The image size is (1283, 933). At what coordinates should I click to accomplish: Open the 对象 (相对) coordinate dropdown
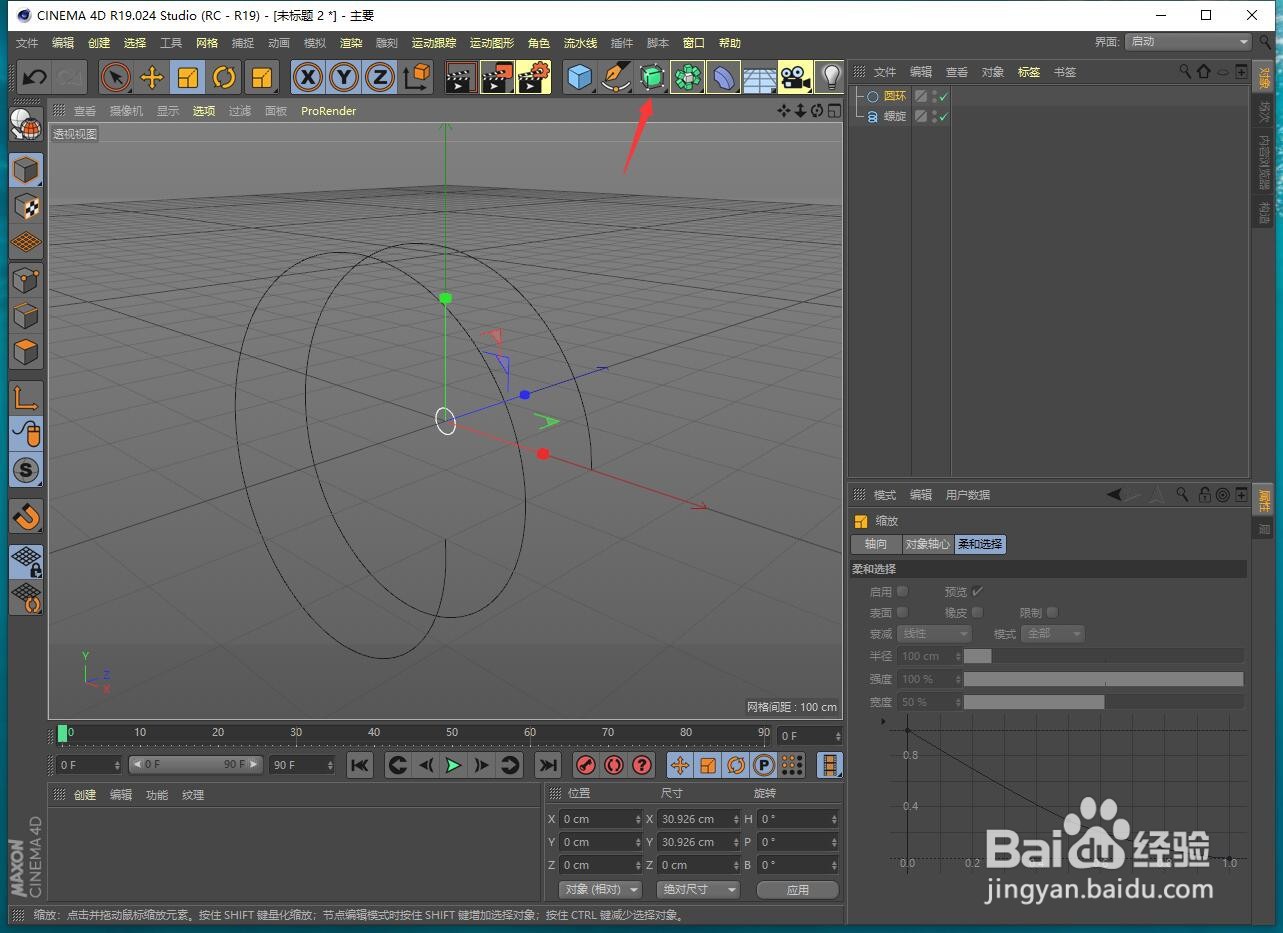click(600, 889)
